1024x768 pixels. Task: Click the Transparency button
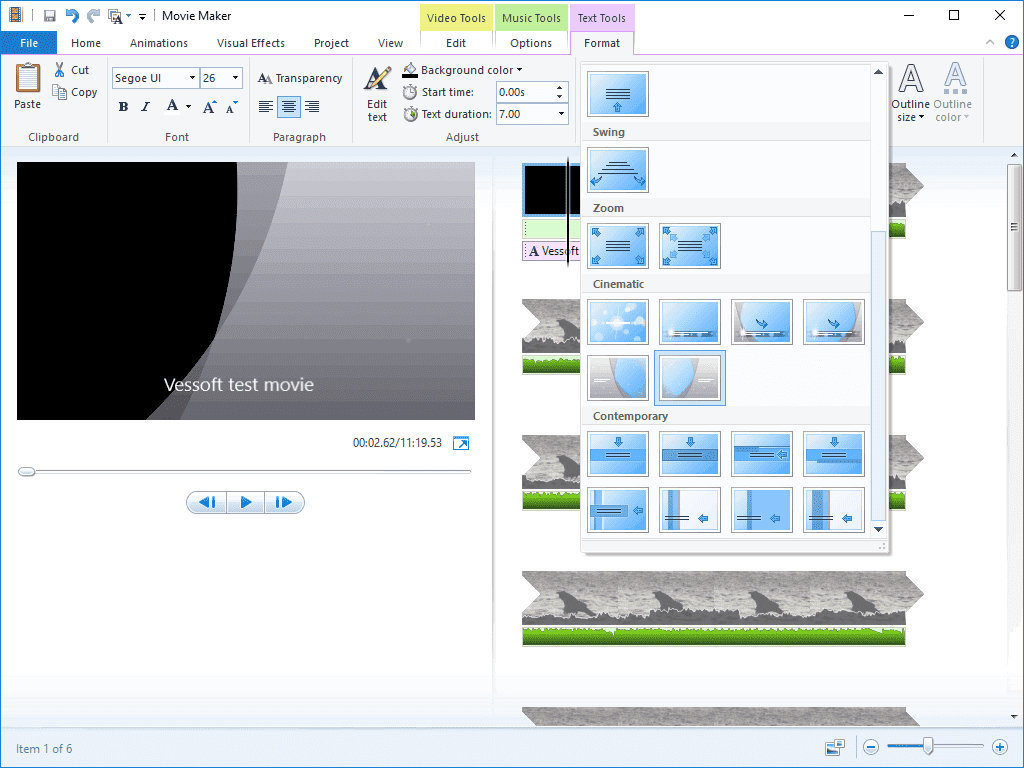pos(300,78)
